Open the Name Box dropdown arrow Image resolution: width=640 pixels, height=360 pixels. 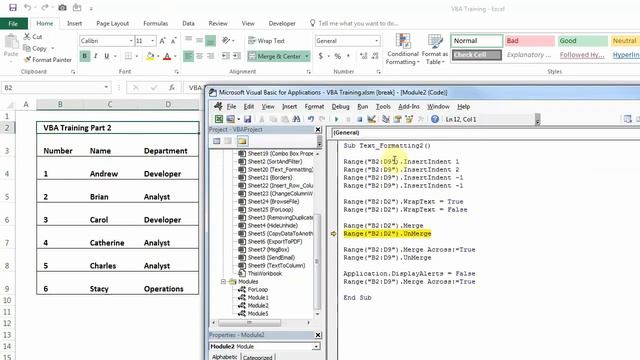click(x=106, y=87)
